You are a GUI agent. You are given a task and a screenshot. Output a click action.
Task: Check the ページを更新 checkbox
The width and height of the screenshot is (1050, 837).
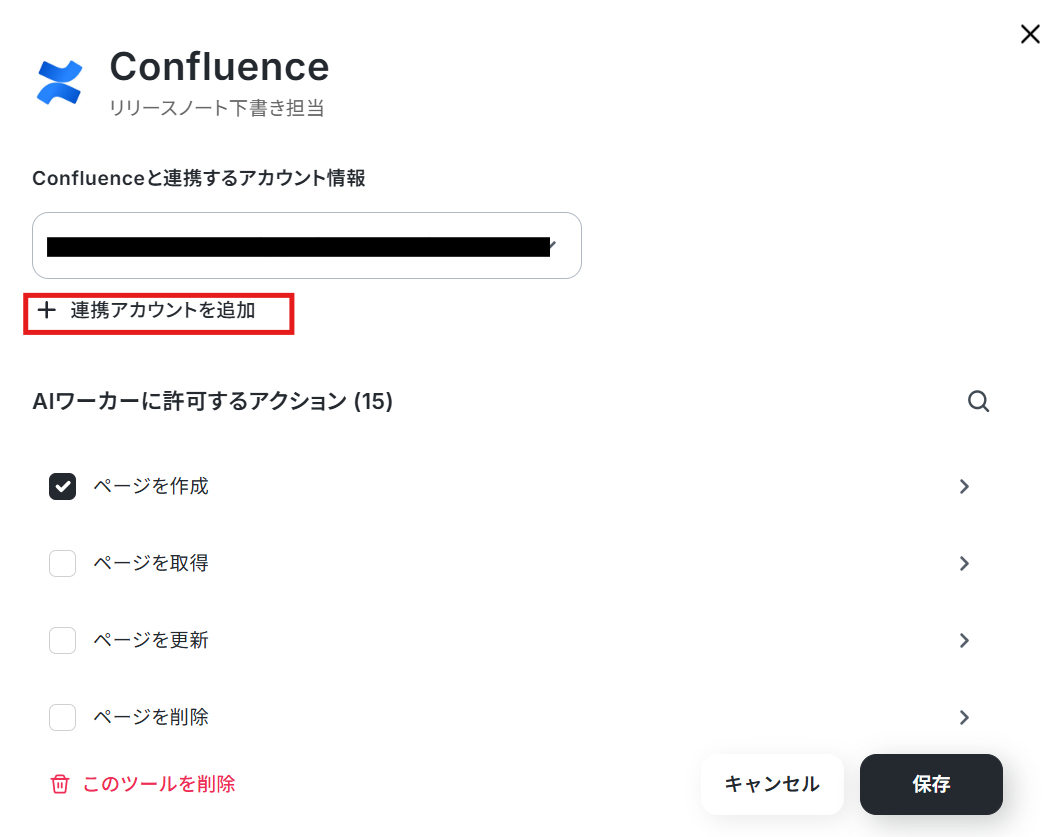click(x=62, y=641)
